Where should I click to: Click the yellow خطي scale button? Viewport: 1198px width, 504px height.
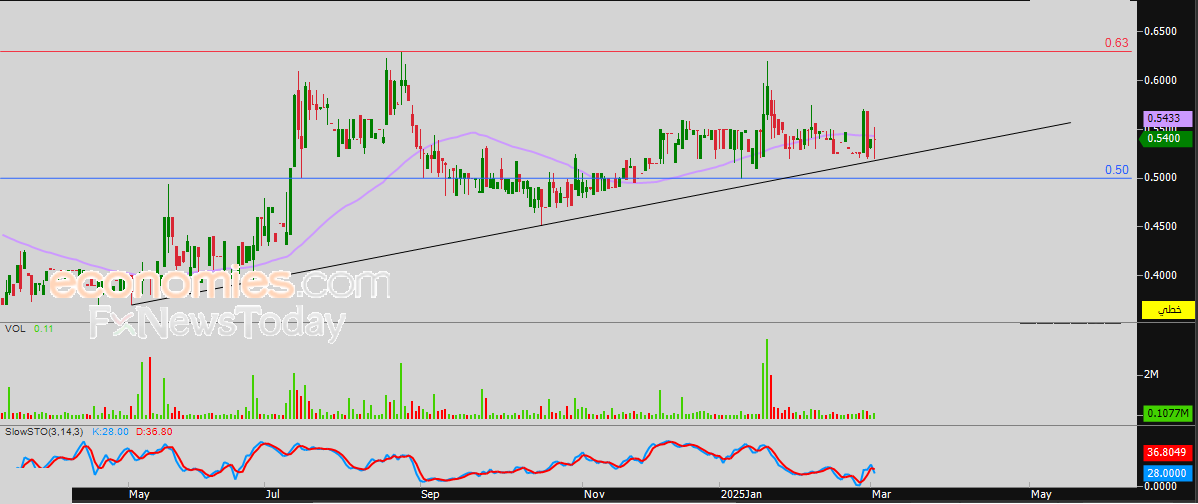tap(1168, 311)
